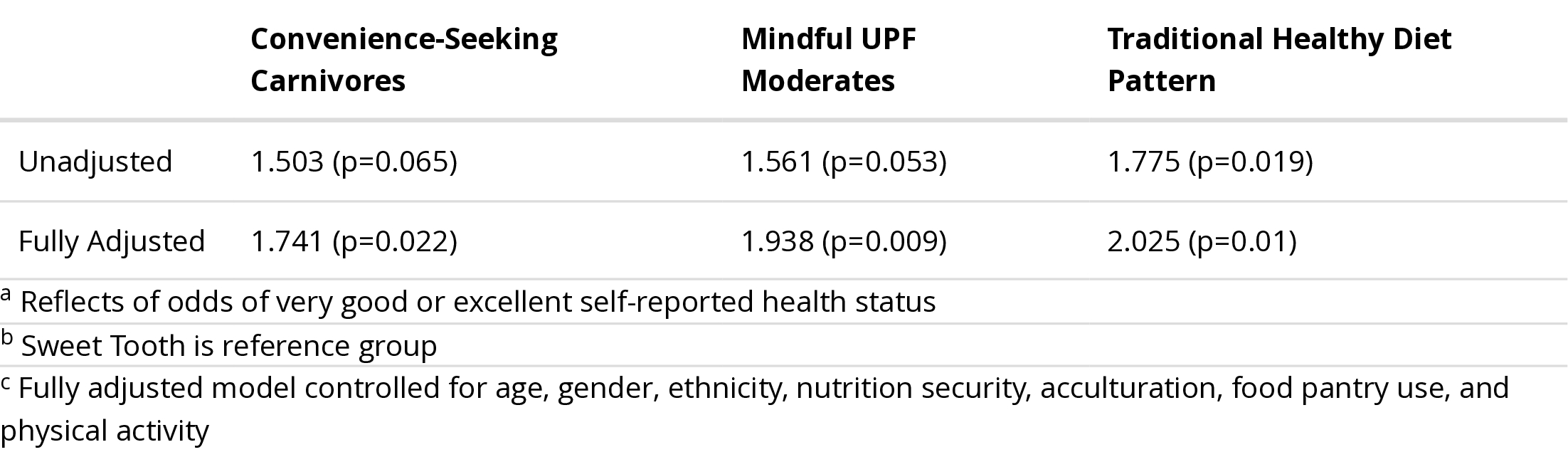Select the cell with 1.741 (p=0.022)
Screen dimensions: 1568x452
354,241
